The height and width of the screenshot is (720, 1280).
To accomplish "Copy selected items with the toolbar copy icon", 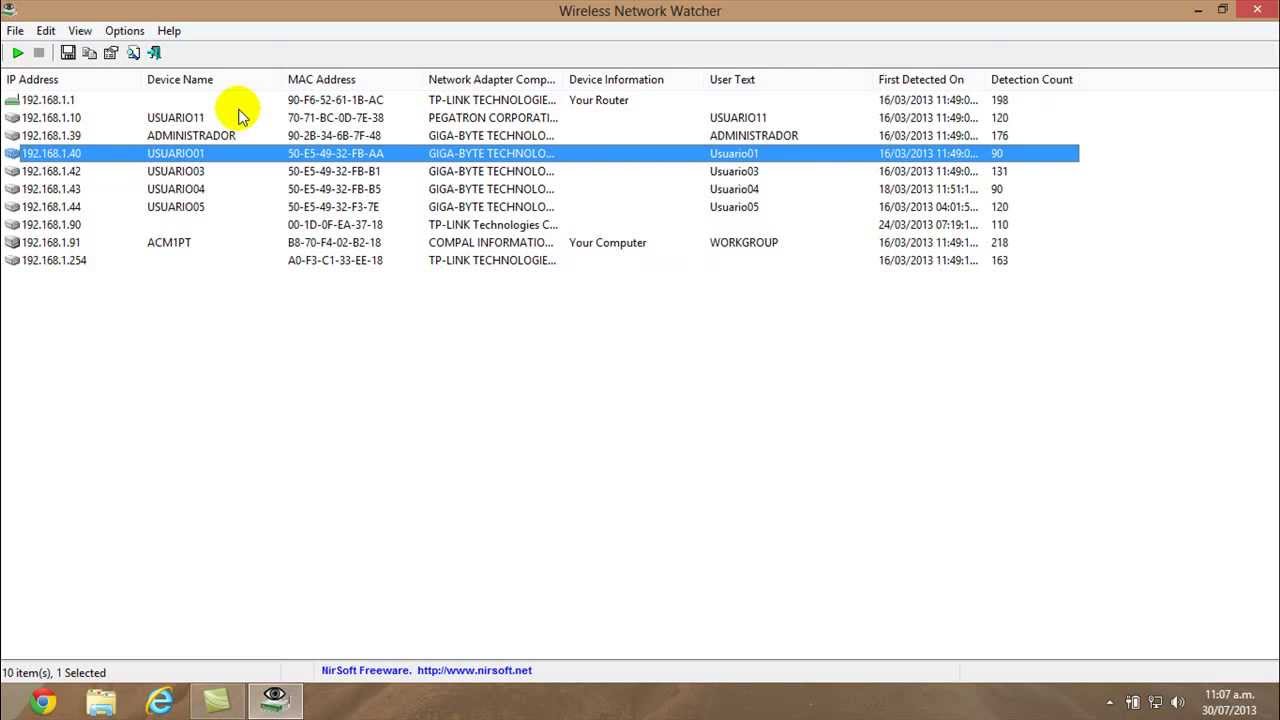I will [90, 53].
